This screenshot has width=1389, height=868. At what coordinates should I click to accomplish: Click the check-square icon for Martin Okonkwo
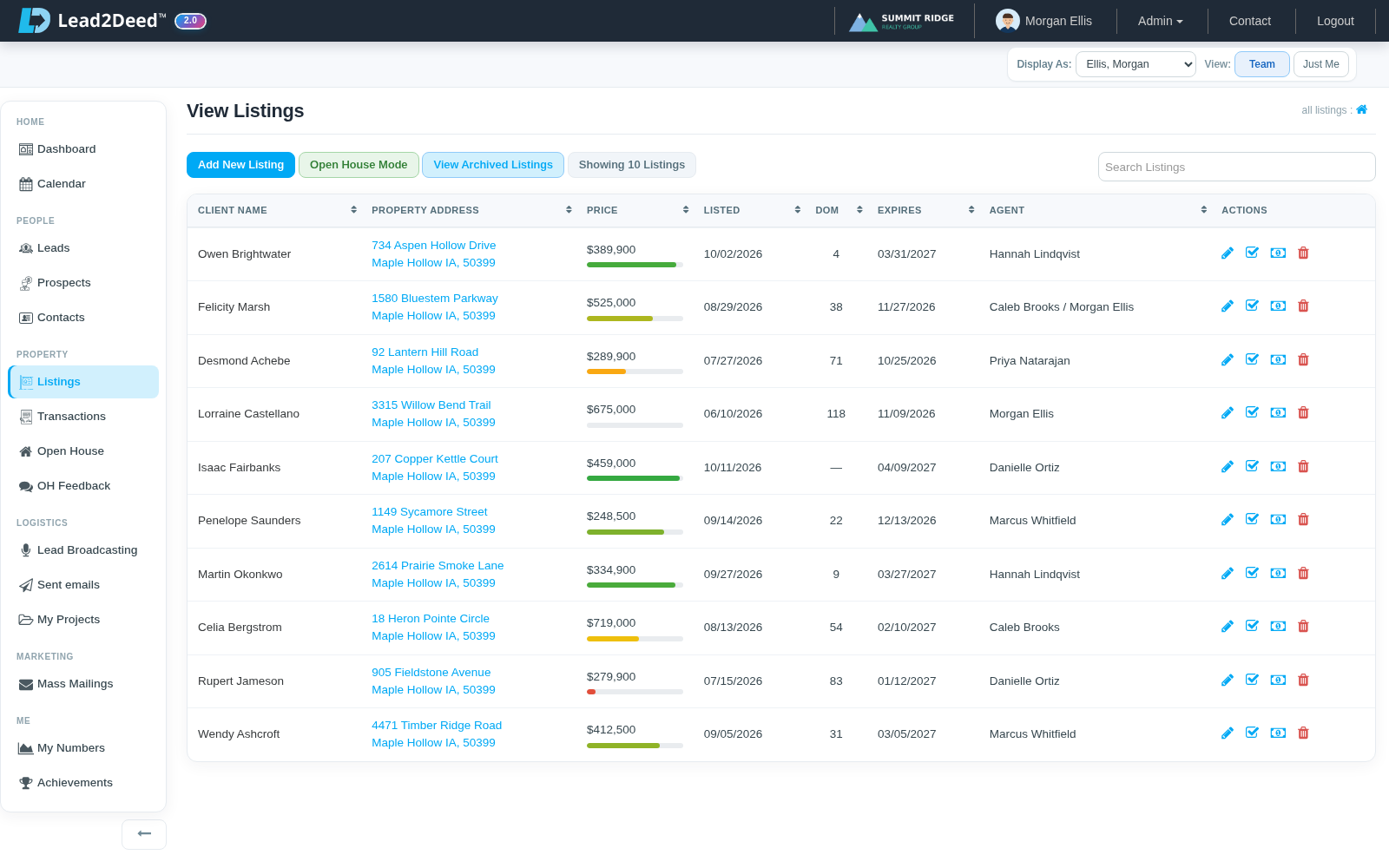[1252, 573]
